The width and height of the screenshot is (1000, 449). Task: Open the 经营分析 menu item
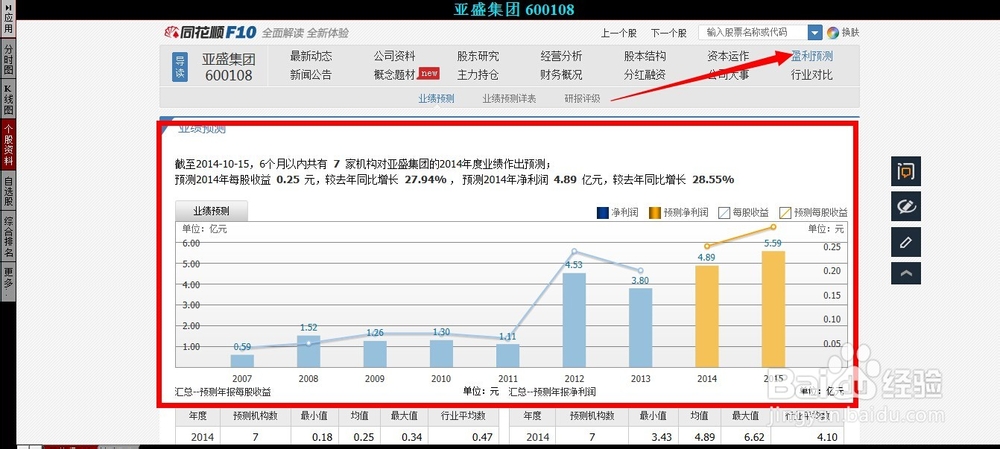(561, 56)
